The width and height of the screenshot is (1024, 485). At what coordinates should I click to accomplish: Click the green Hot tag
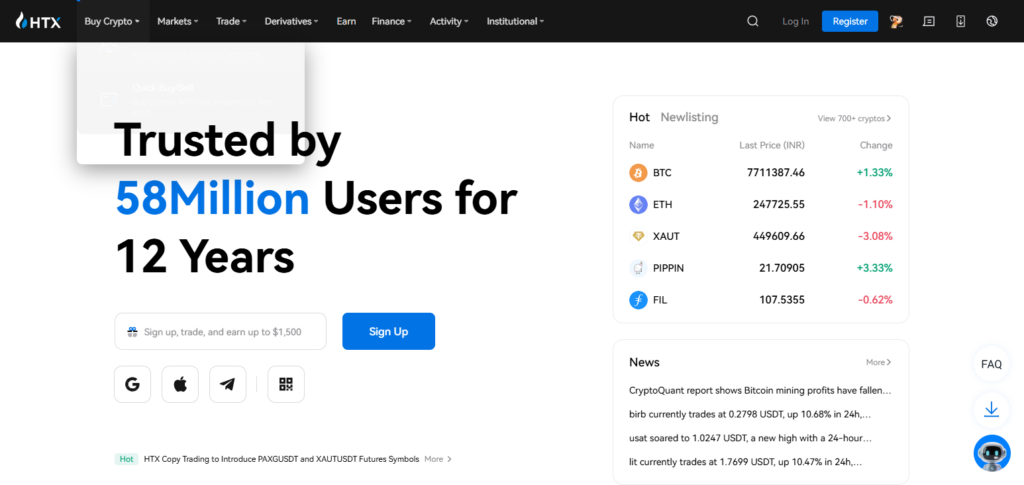pyautogui.click(x=127, y=459)
